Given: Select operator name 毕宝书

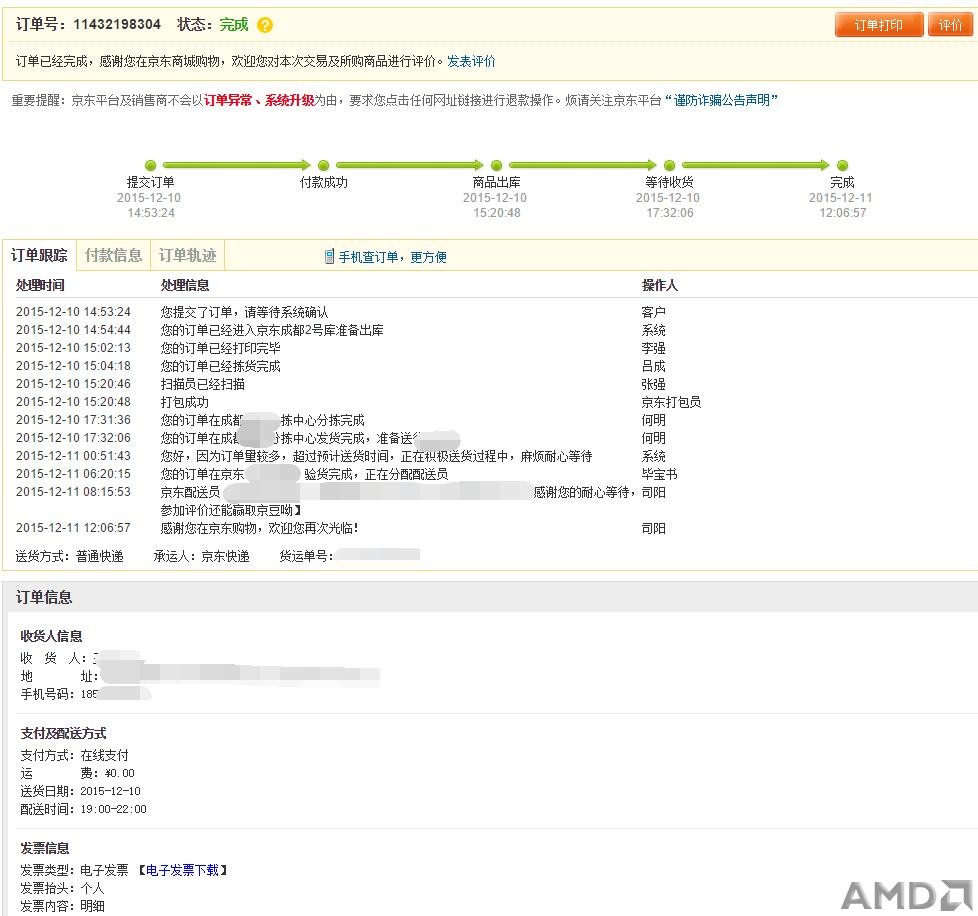Looking at the screenshot, I should click(x=659, y=474).
